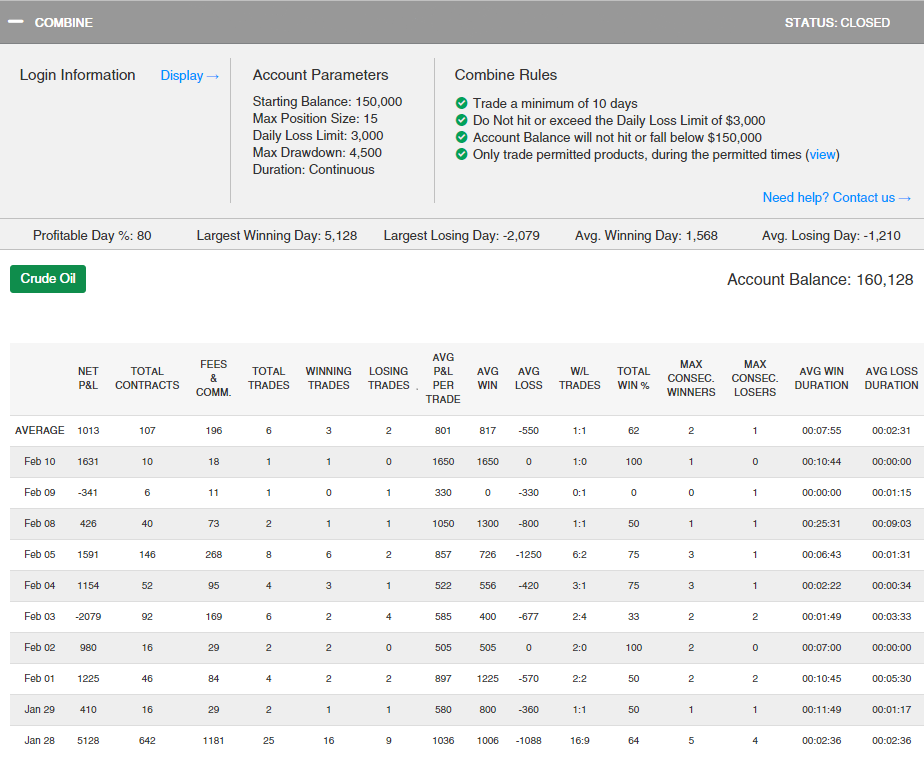This screenshot has width=924, height=782.
Task: Click the TOTAL CONTRACTS column header
Action: coord(147,378)
